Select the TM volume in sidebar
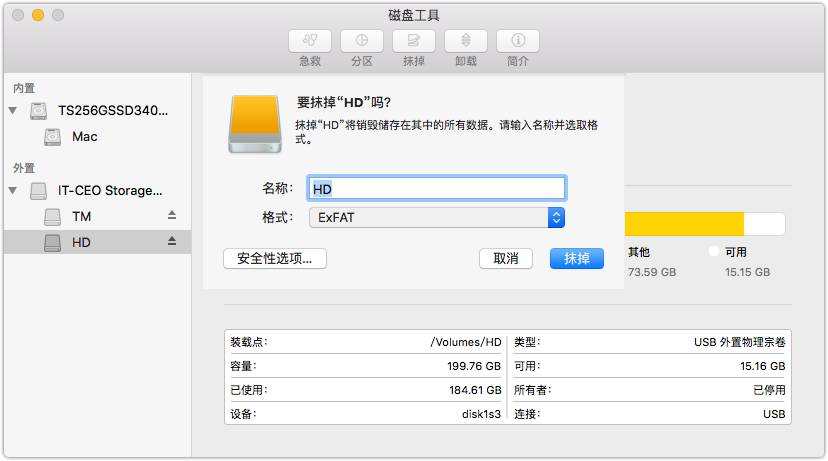 81,216
